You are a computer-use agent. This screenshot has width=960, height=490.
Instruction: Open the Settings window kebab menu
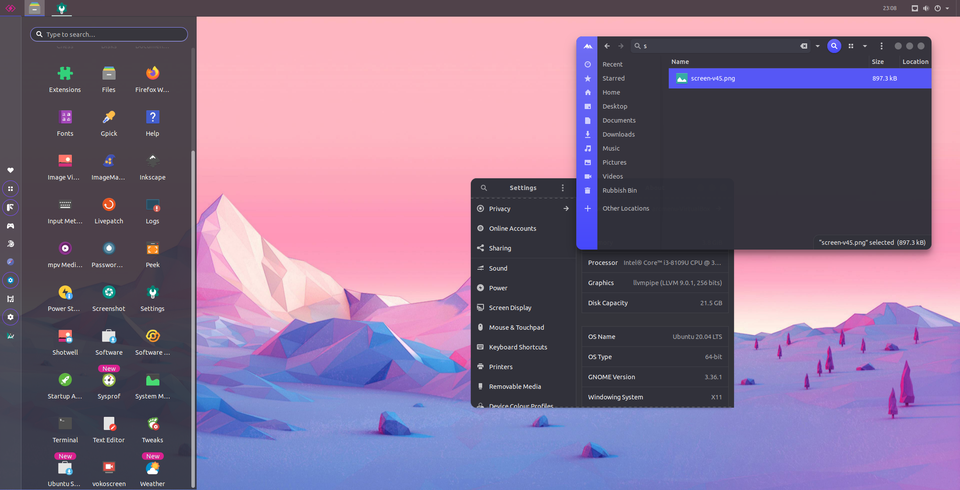pyautogui.click(x=563, y=188)
